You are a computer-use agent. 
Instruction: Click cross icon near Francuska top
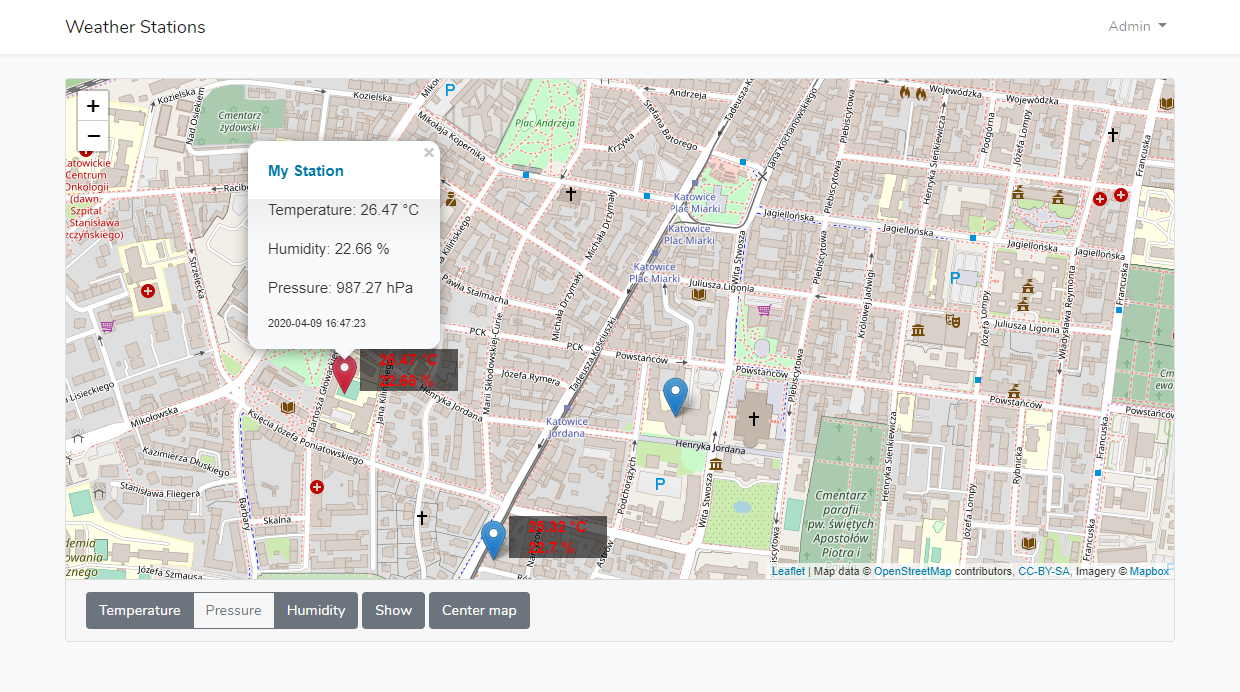tap(1112, 133)
